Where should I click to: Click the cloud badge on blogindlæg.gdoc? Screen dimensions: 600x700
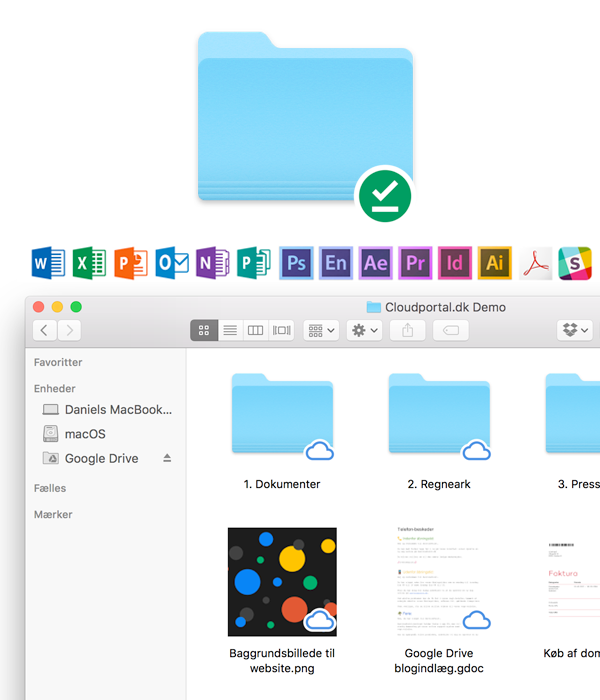[x=476, y=620]
